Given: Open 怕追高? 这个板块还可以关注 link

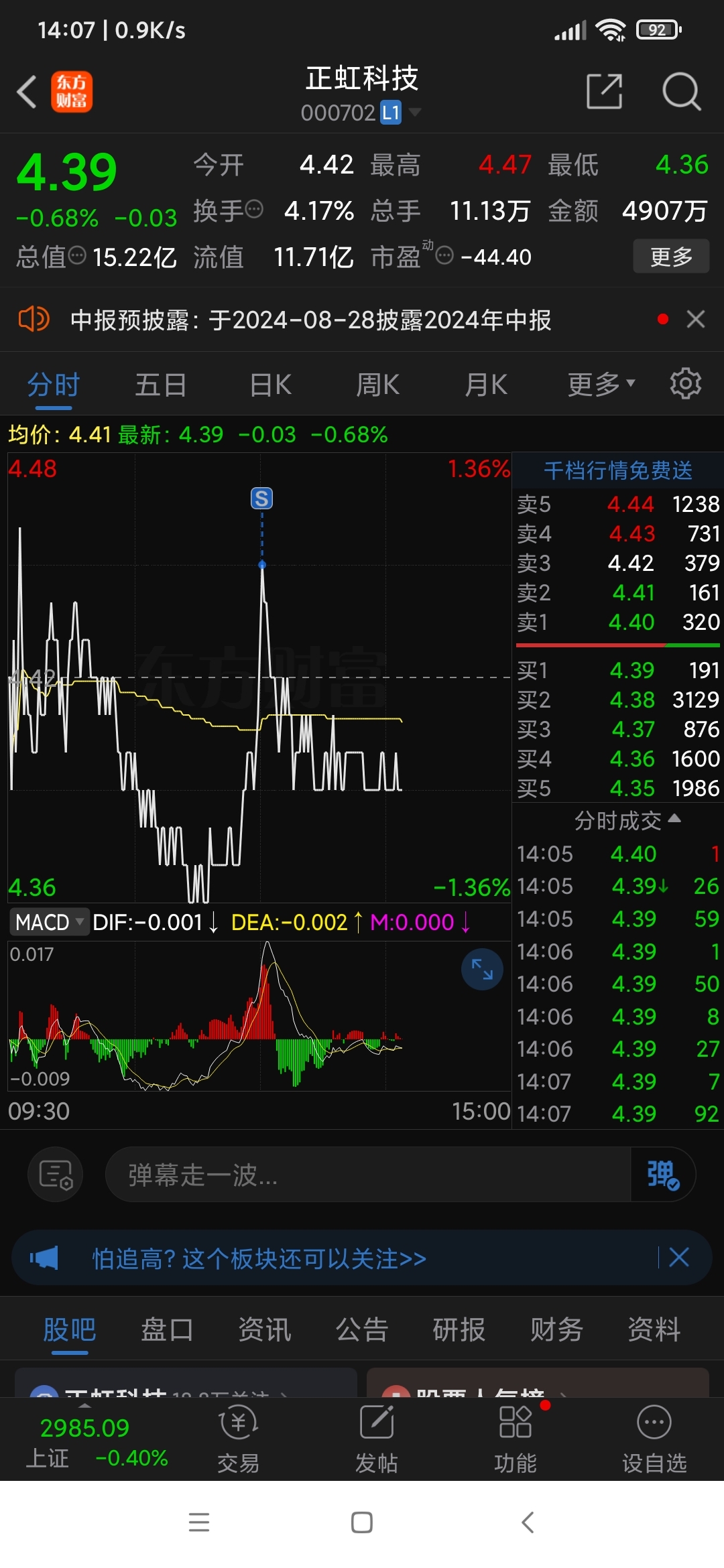Looking at the screenshot, I should [x=259, y=1258].
